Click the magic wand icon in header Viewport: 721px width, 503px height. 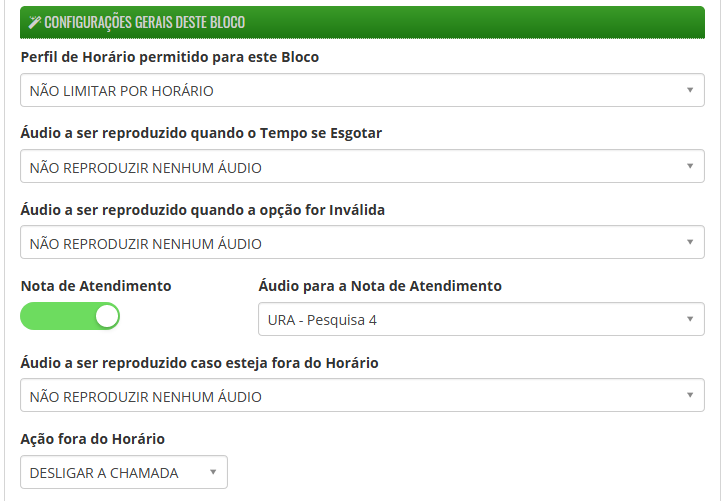point(35,22)
